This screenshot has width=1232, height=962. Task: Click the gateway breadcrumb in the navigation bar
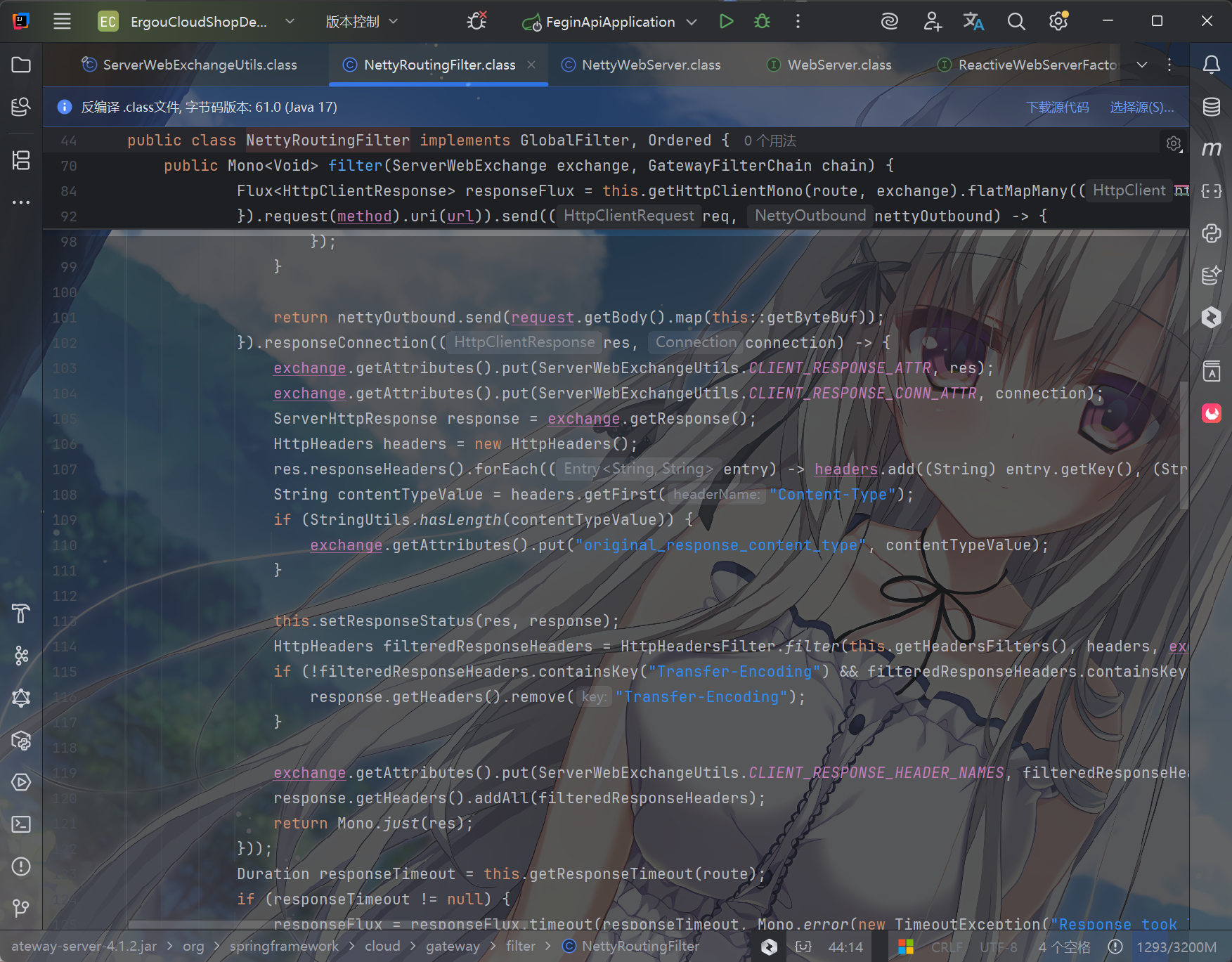coord(453,947)
